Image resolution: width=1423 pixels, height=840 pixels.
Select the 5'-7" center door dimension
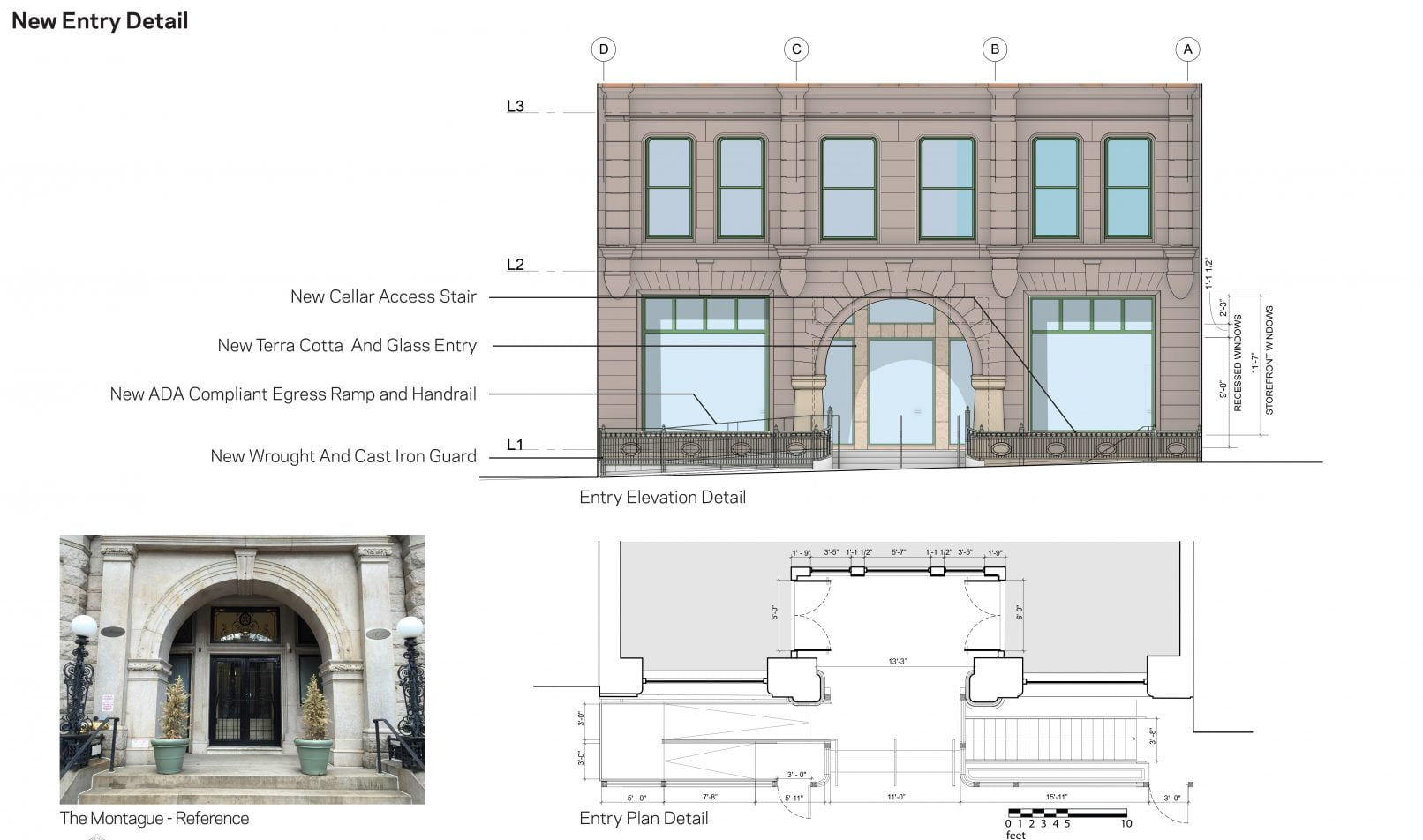(899, 552)
